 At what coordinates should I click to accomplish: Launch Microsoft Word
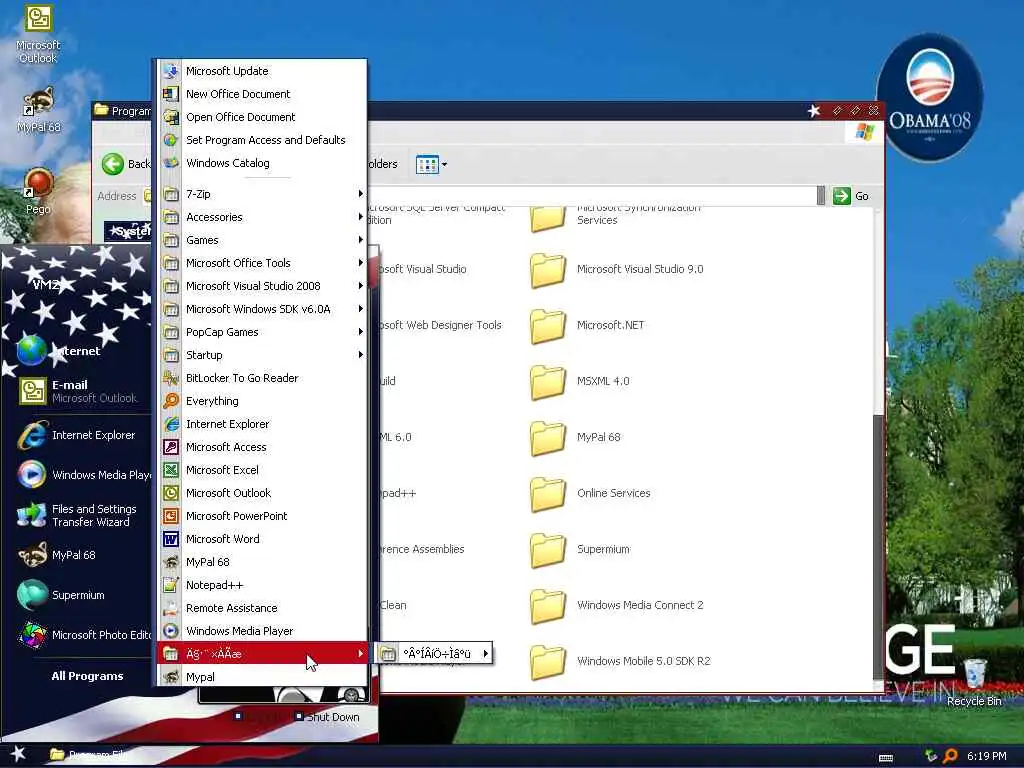point(261,539)
